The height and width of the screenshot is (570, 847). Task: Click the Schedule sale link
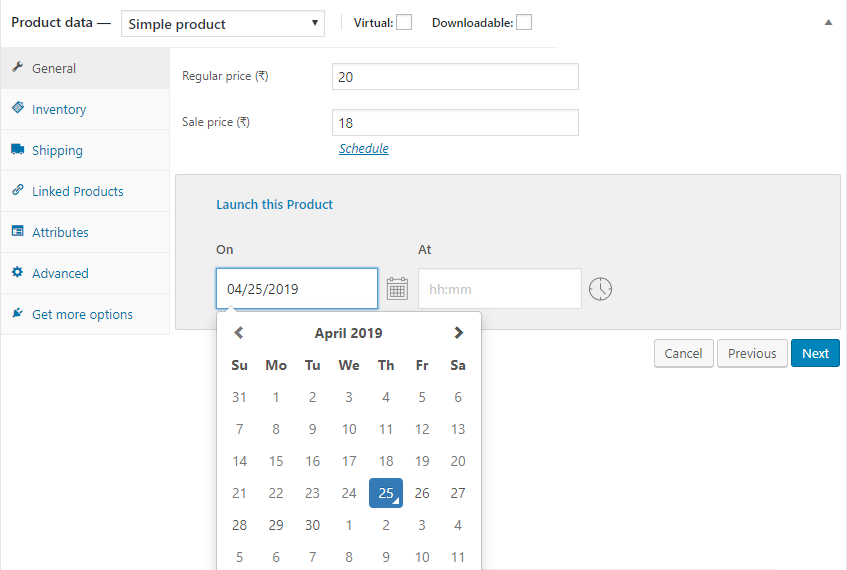pos(364,149)
